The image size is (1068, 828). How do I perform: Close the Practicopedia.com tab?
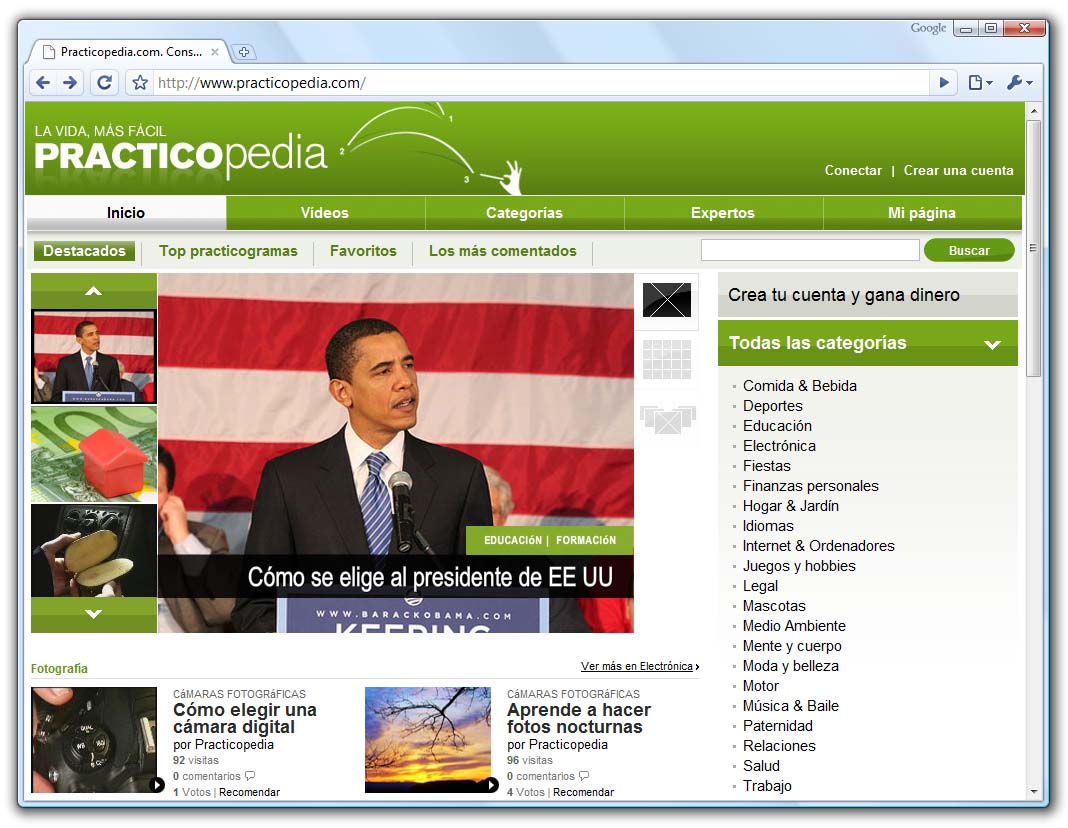click(215, 52)
